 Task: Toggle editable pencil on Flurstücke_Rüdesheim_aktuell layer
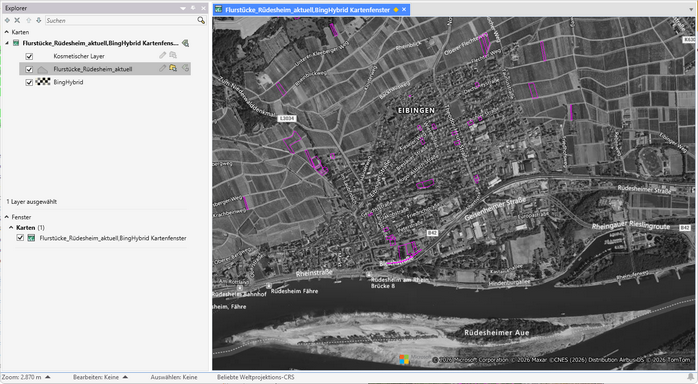pyautogui.click(x=162, y=69)
